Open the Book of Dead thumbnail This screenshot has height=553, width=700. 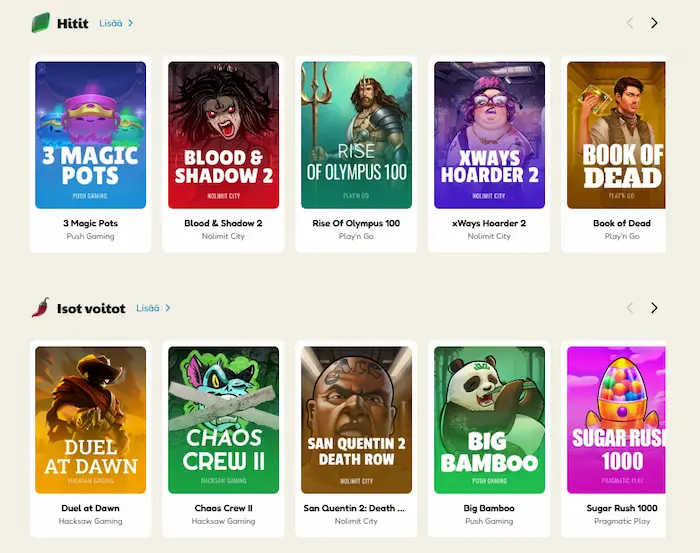pos(616,135)
